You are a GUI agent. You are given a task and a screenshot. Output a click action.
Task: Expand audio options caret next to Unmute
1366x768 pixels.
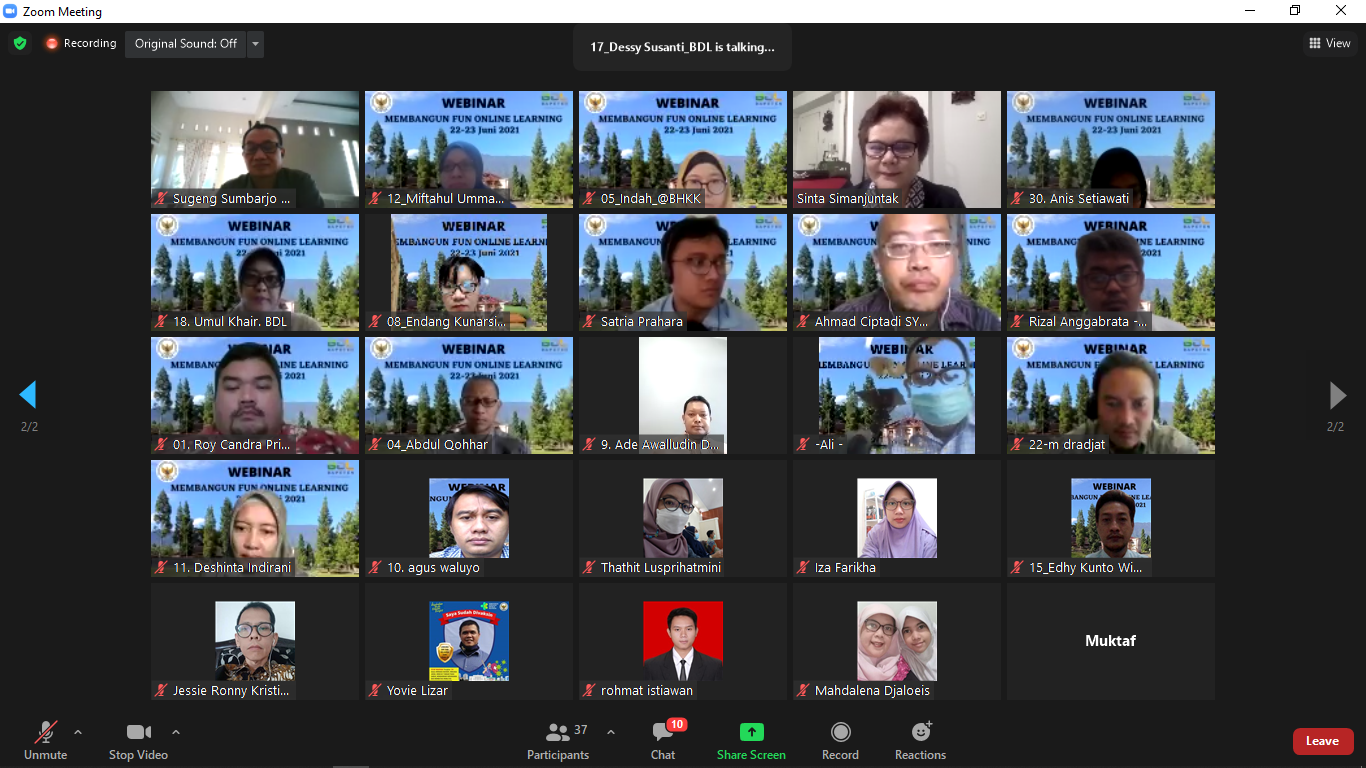click(x=78, y=732)
